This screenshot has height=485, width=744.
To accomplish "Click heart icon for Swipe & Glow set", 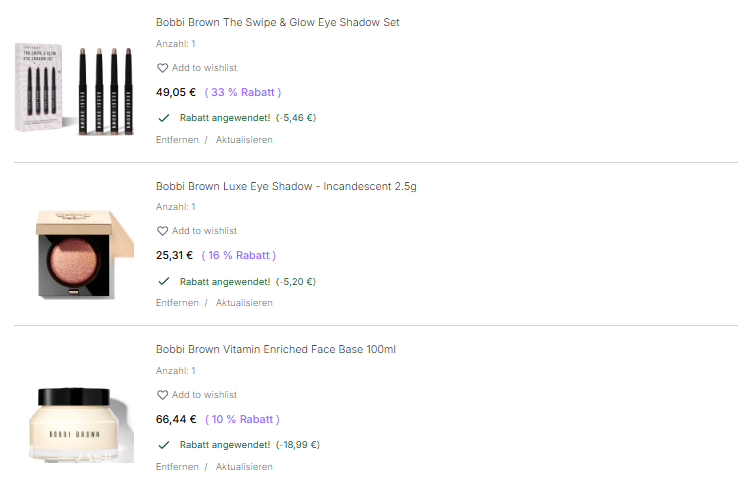I will [x=163, y=68].
